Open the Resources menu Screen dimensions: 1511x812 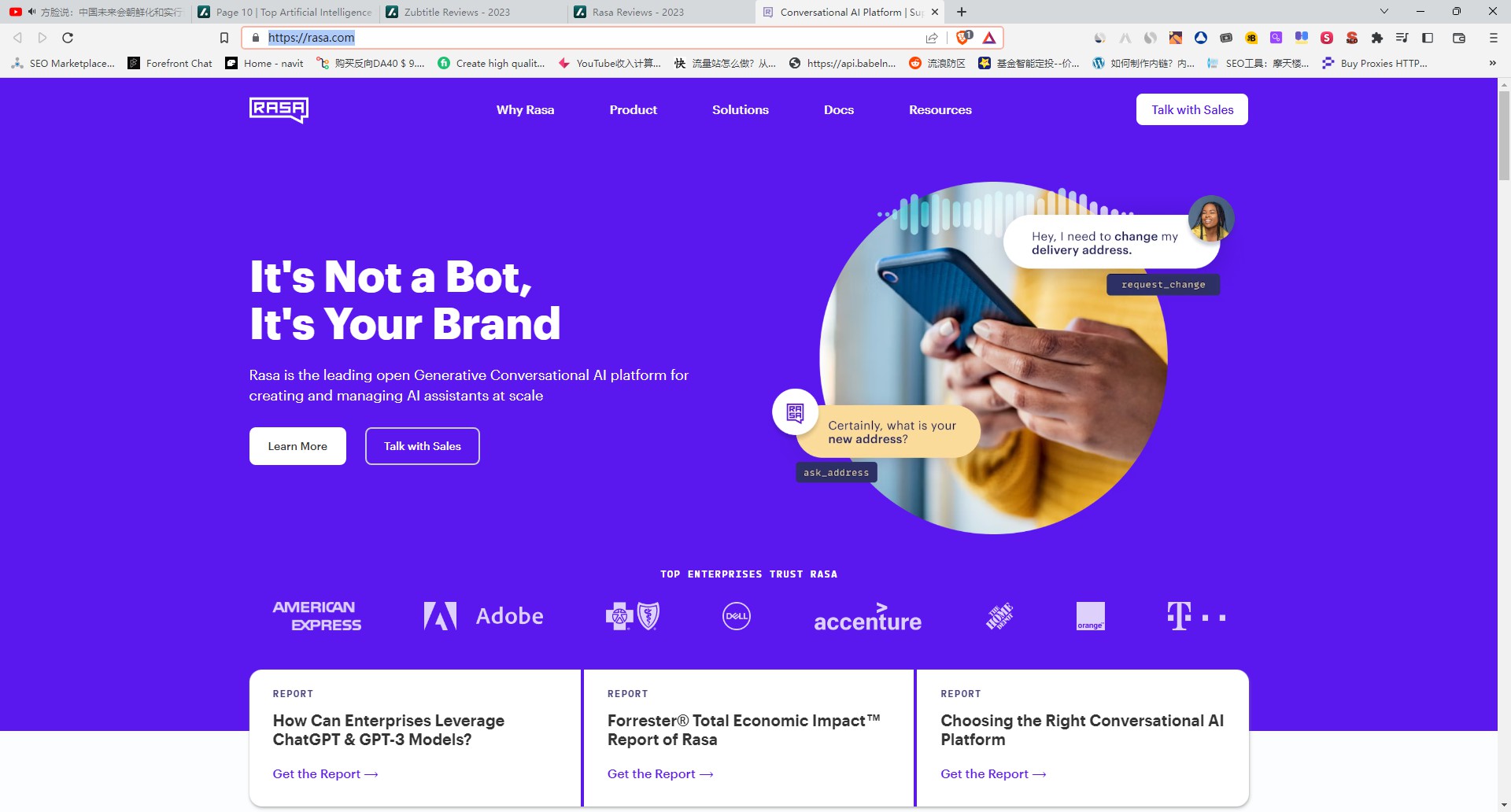[x=940, y=110]
